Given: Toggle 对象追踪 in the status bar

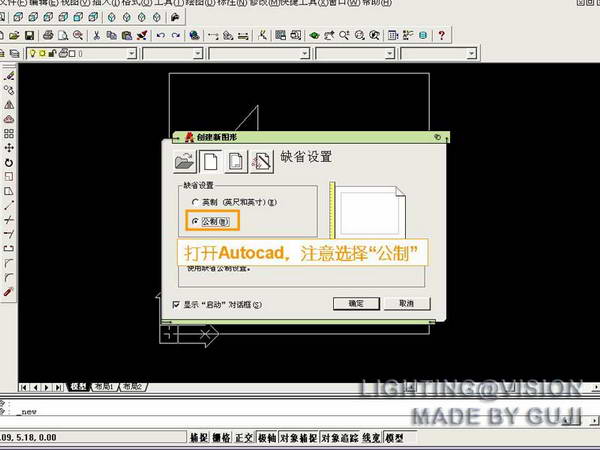Looking at the screenshot, I should (x=339, y=437).
